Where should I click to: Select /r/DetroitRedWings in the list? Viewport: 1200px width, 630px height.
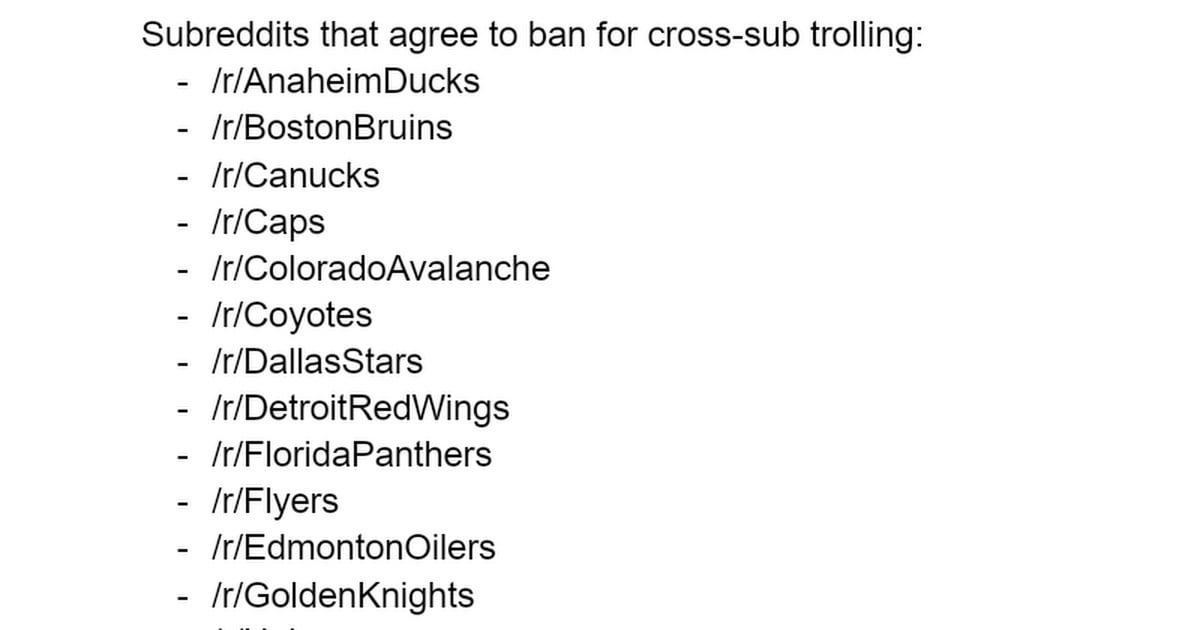click(x=359, y=408)
